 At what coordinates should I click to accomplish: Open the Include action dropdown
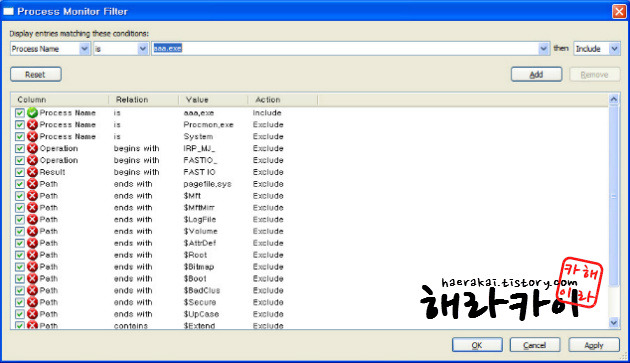point(614,49)
